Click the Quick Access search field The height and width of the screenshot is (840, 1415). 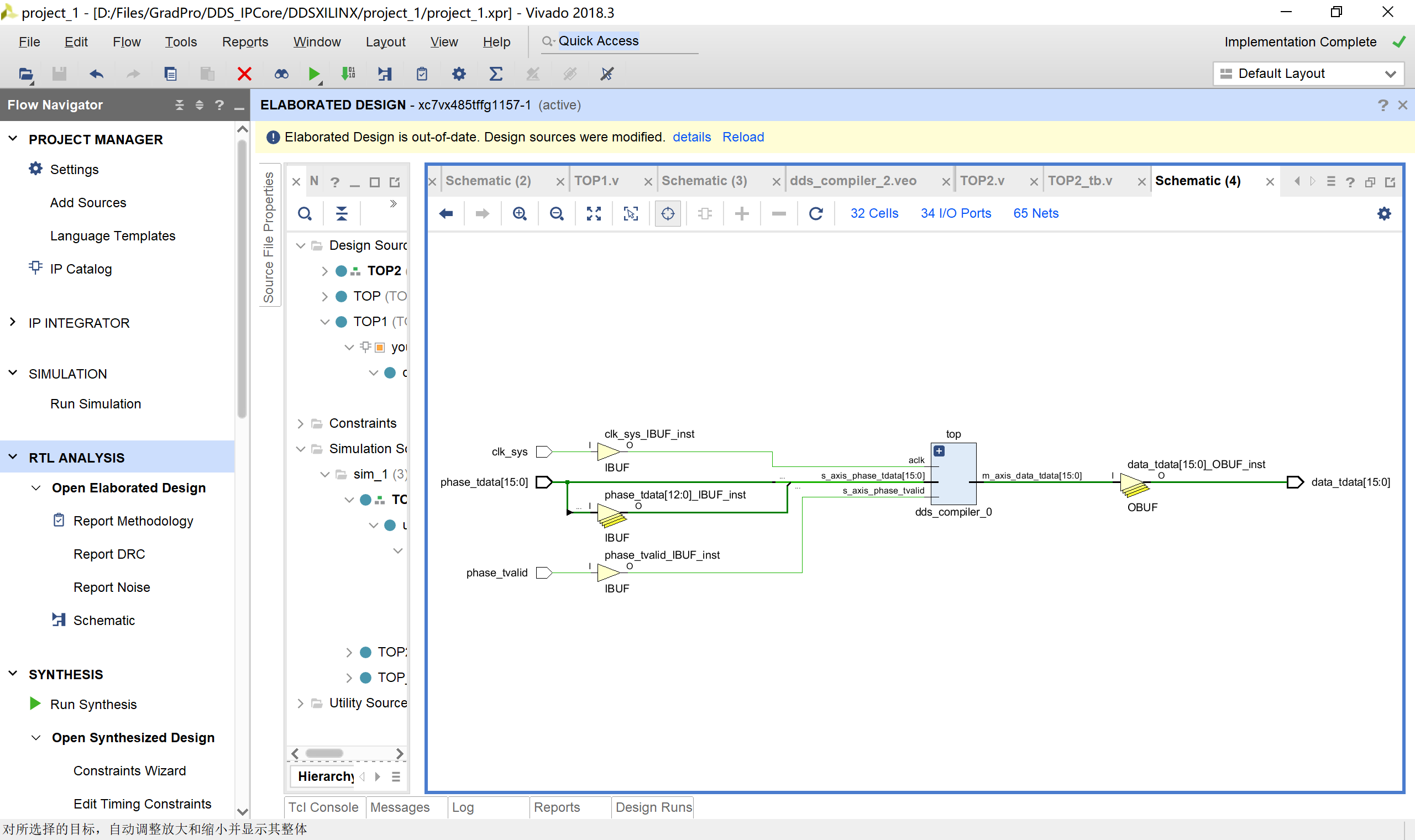[620, 41]
